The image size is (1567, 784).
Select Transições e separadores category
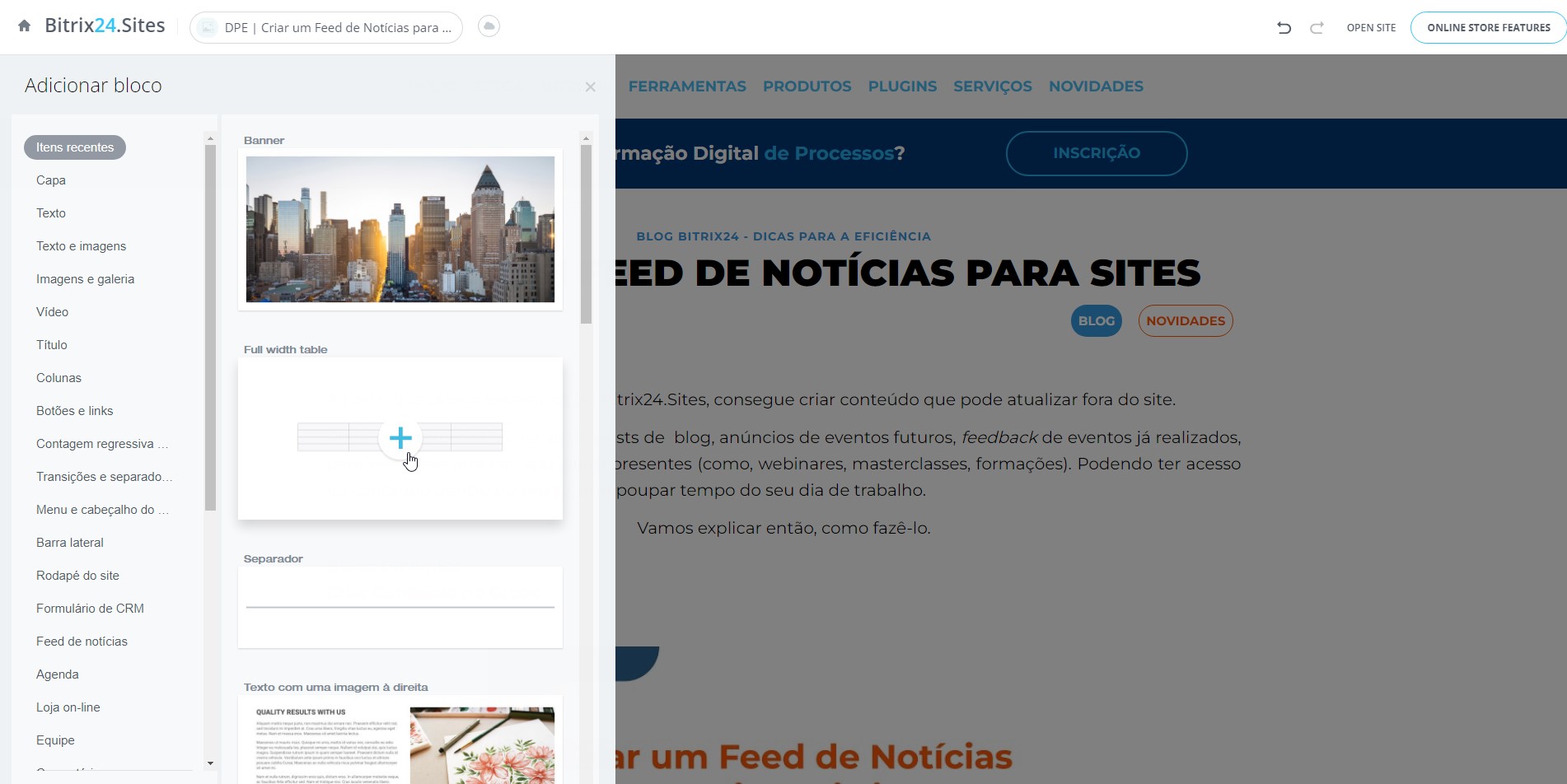coord(105,477)
